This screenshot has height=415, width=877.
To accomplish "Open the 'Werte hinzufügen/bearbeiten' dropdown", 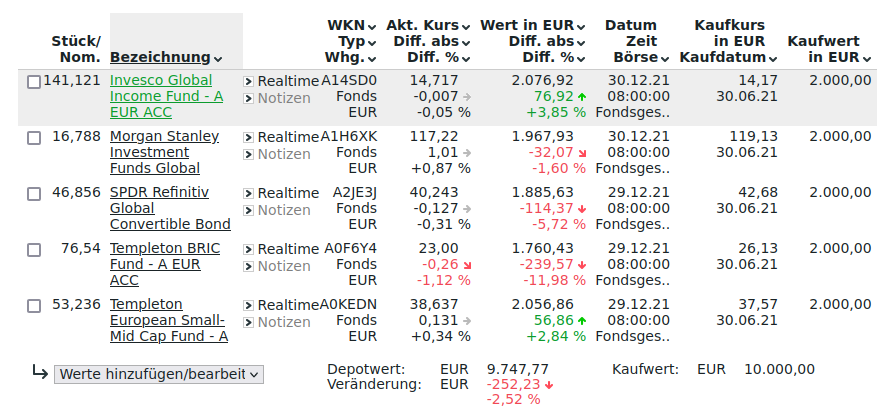I will [159, 374].
